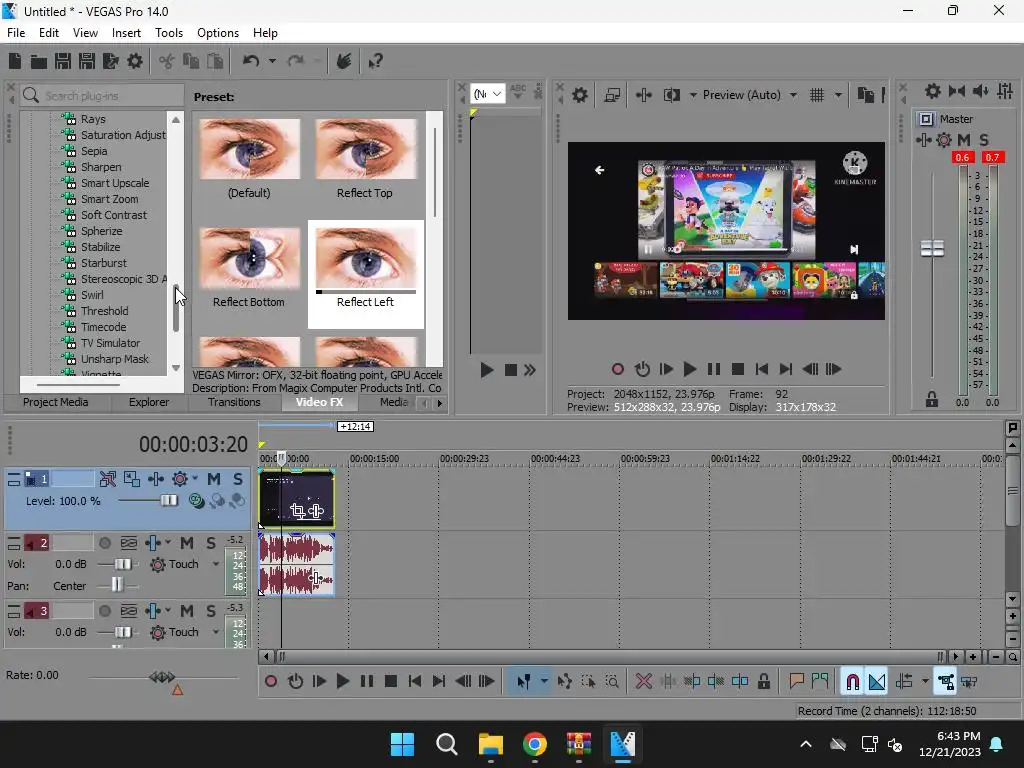This screenshot has width=1024, height=768.
Task: Open File Explorer from taskbar
Action: (x=490, y=744)
